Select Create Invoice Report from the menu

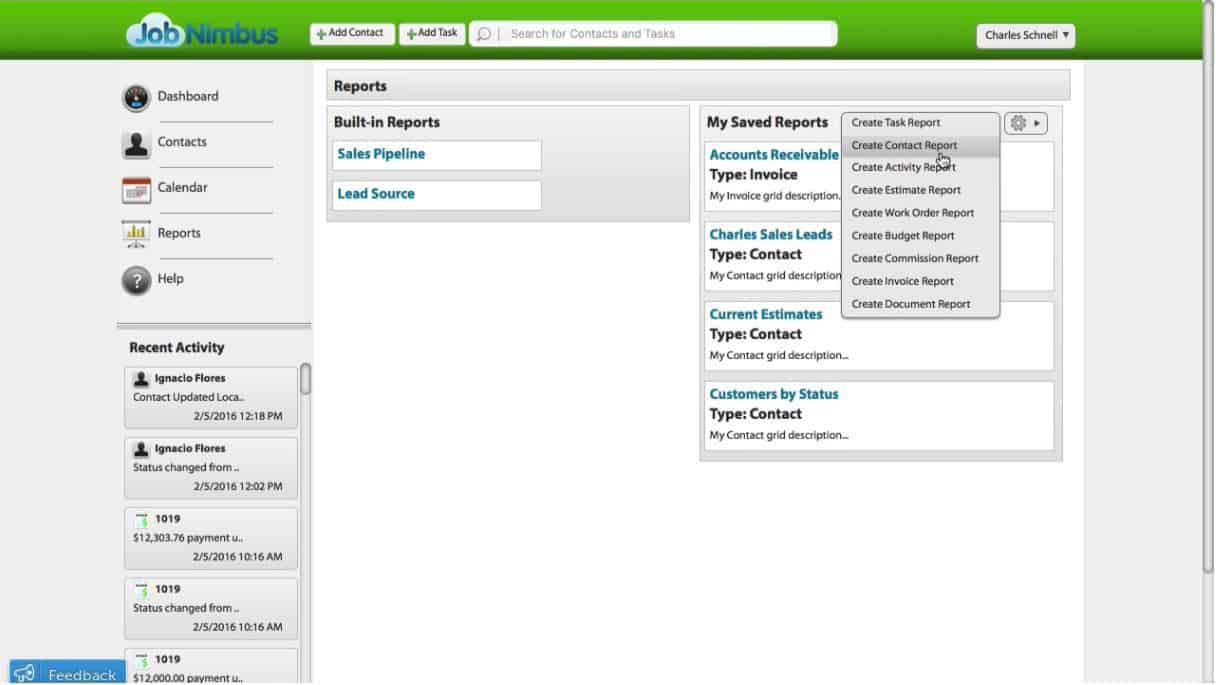(x=902, y=281)
